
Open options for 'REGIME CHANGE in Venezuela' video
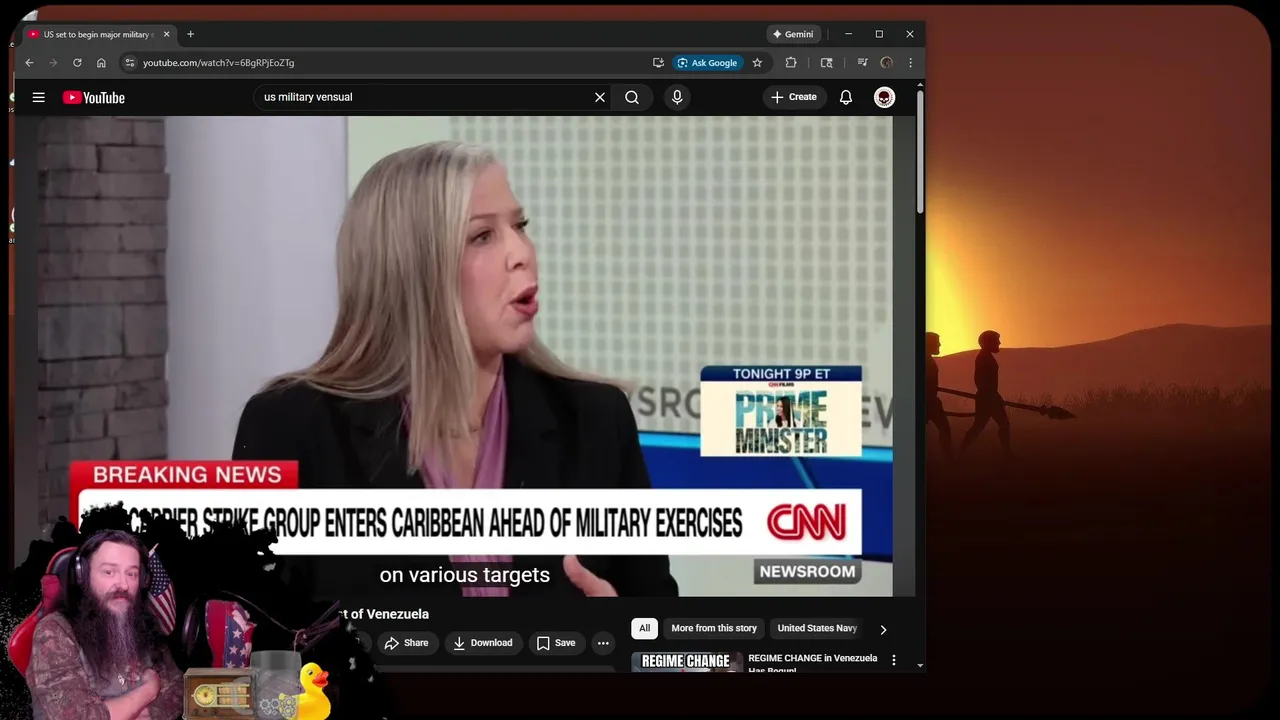894,661
